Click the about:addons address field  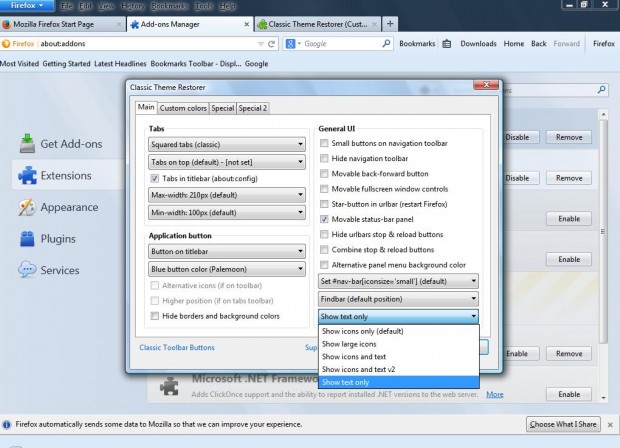pos(146,43)
